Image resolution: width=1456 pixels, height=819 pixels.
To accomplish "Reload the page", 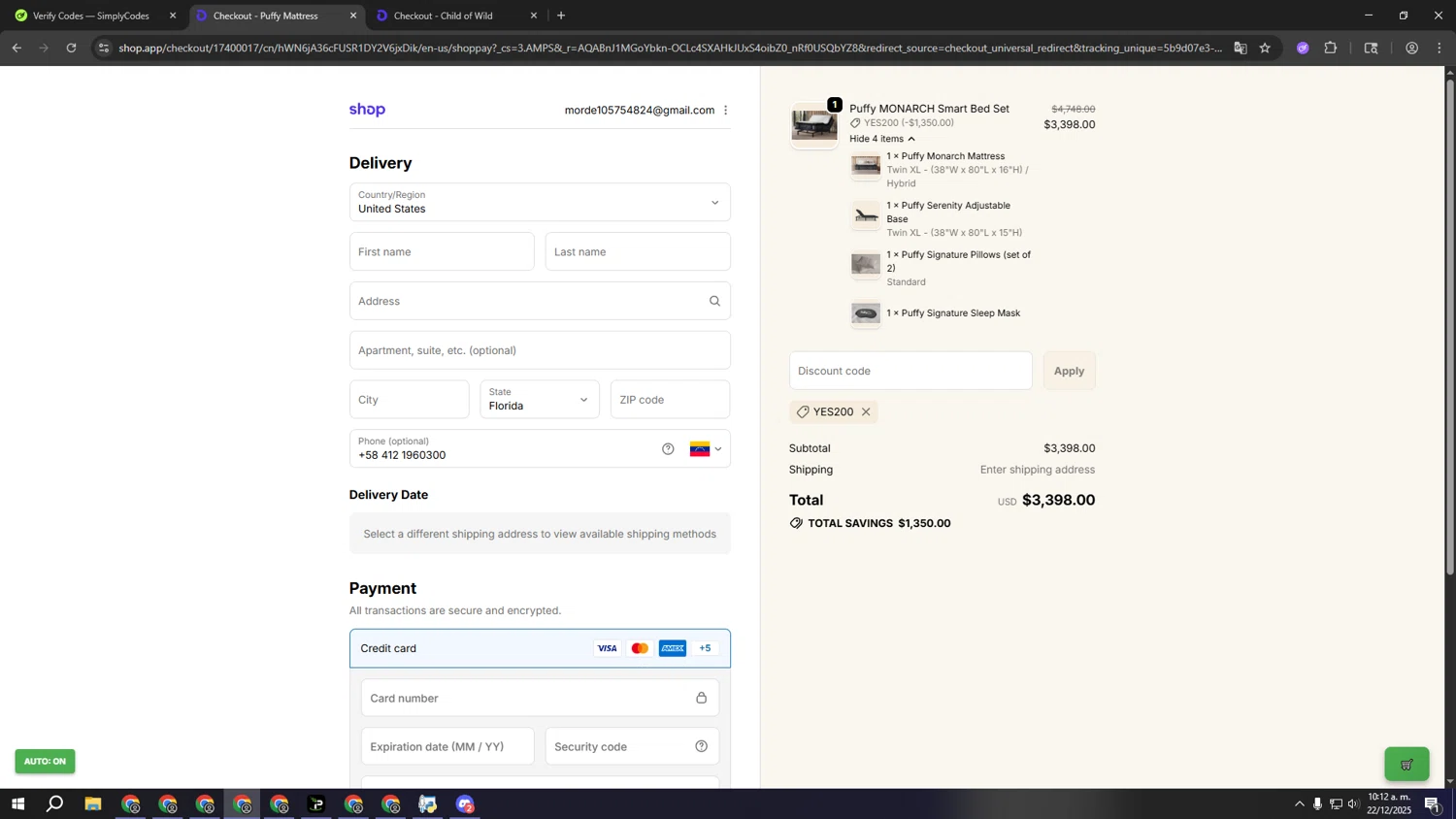I will coord(71,48).
